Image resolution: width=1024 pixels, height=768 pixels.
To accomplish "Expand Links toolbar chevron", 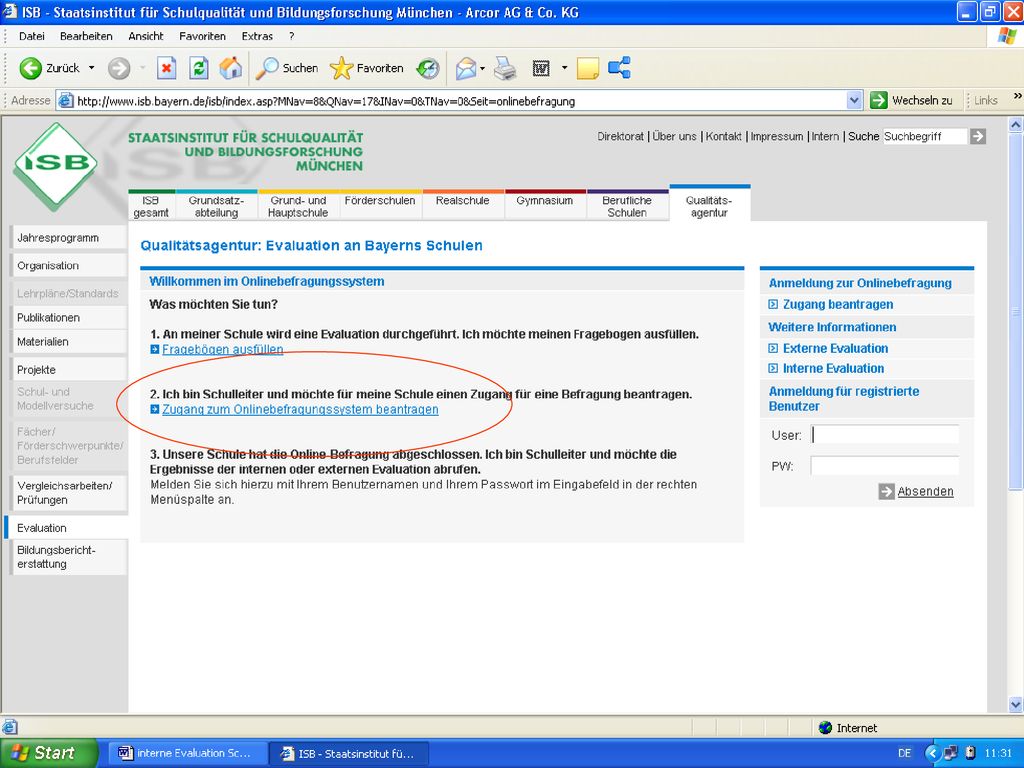I will click(1017, 96).
